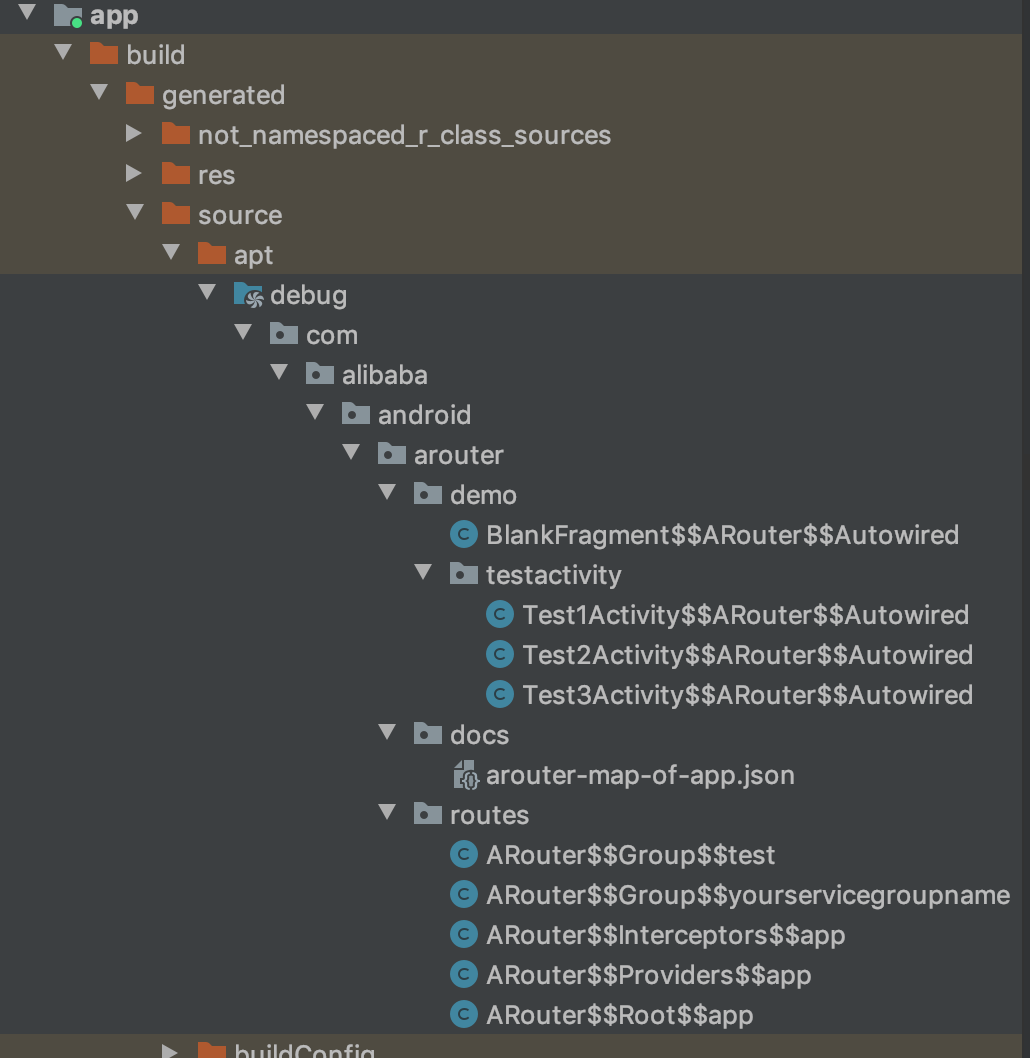Click the not_namespaced_r_class_sources folder icon
The height and width of the screenshot is (1058, 1030).
point(175,134)
